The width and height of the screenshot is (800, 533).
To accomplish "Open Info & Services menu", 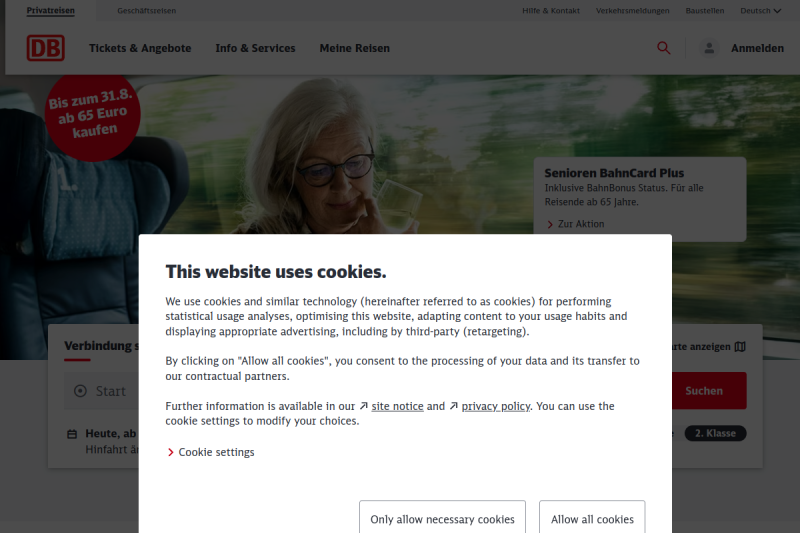I will click(x=255, y=48).
